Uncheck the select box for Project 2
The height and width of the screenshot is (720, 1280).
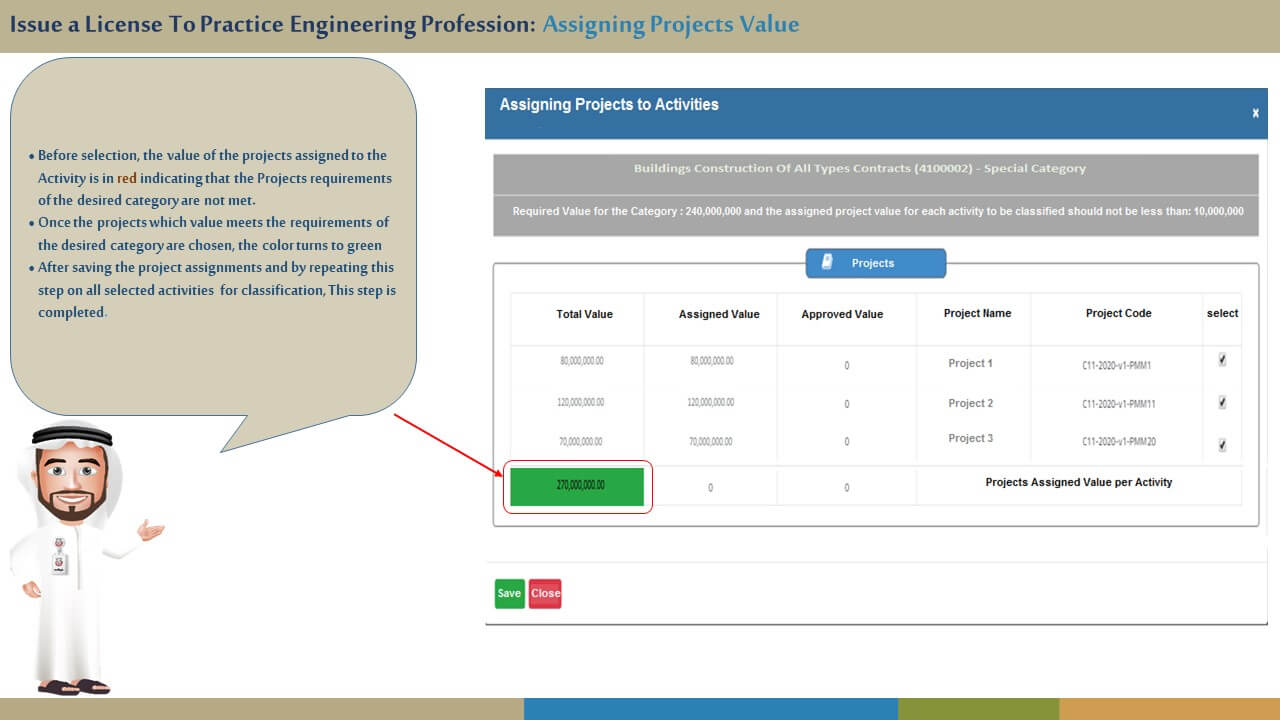(x=1222, y=402)
